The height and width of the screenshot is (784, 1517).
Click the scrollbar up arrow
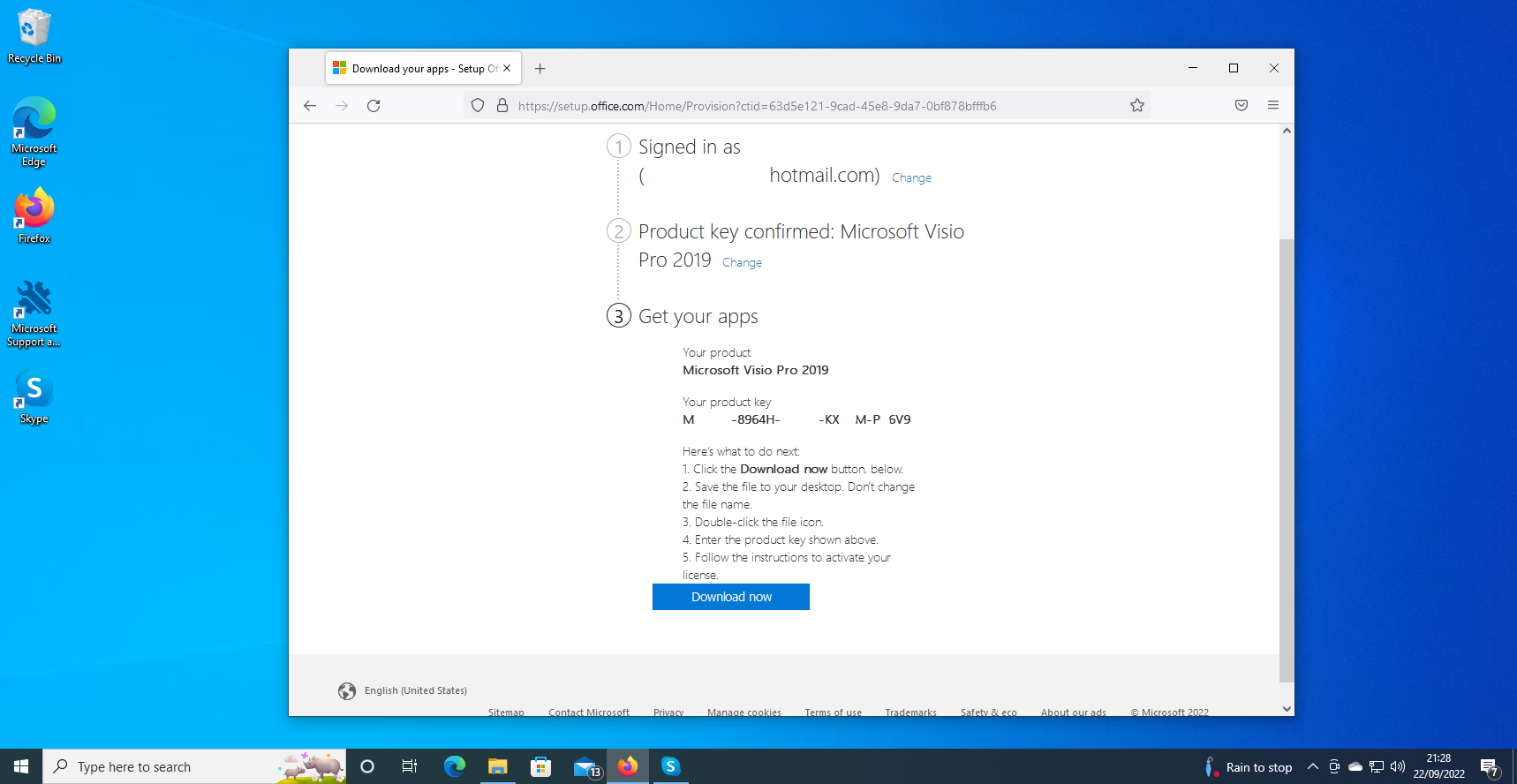pyautogui.click(x=1287, y=131)
